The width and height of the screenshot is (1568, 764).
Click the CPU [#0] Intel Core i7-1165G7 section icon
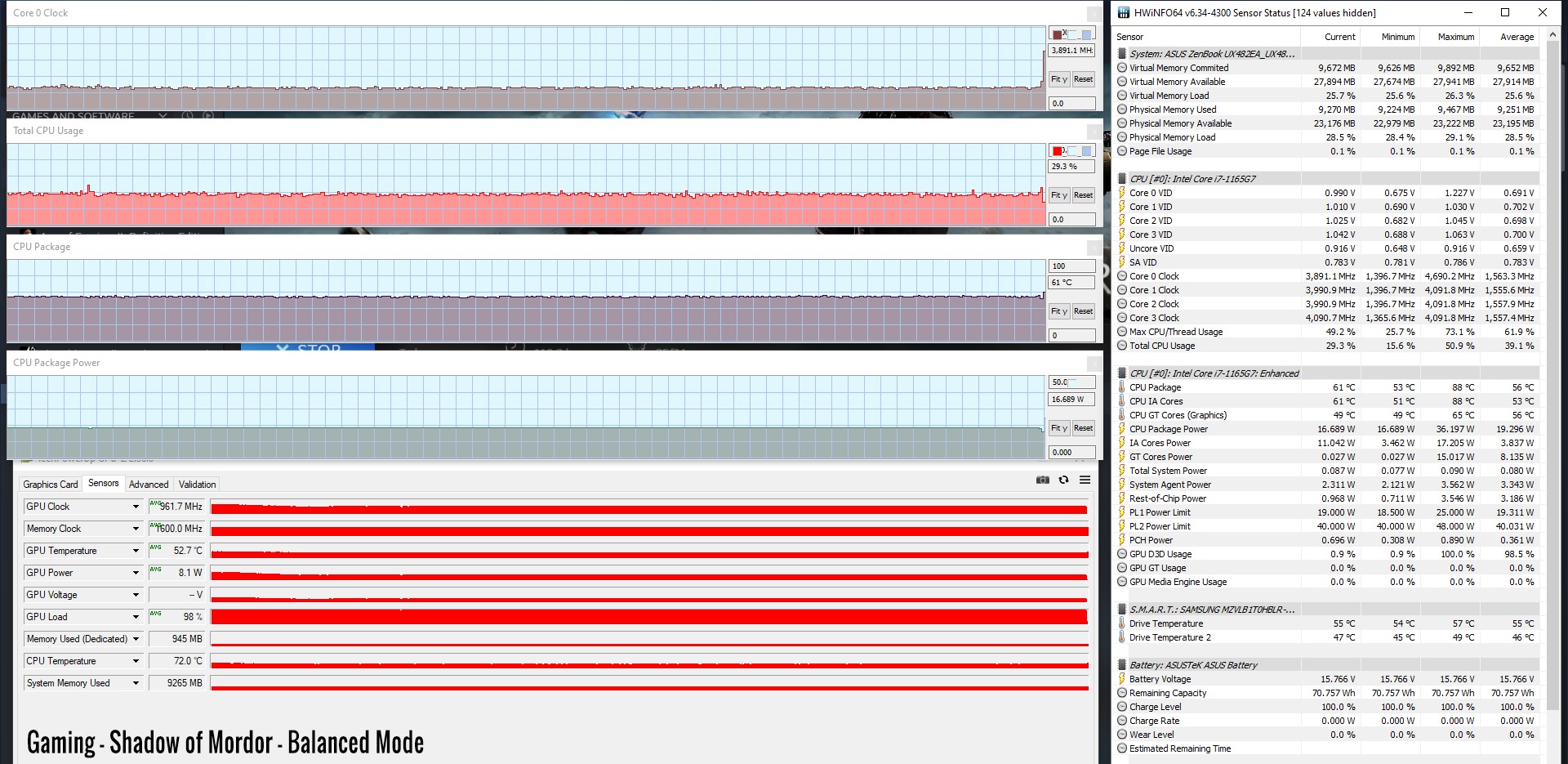1122,179
